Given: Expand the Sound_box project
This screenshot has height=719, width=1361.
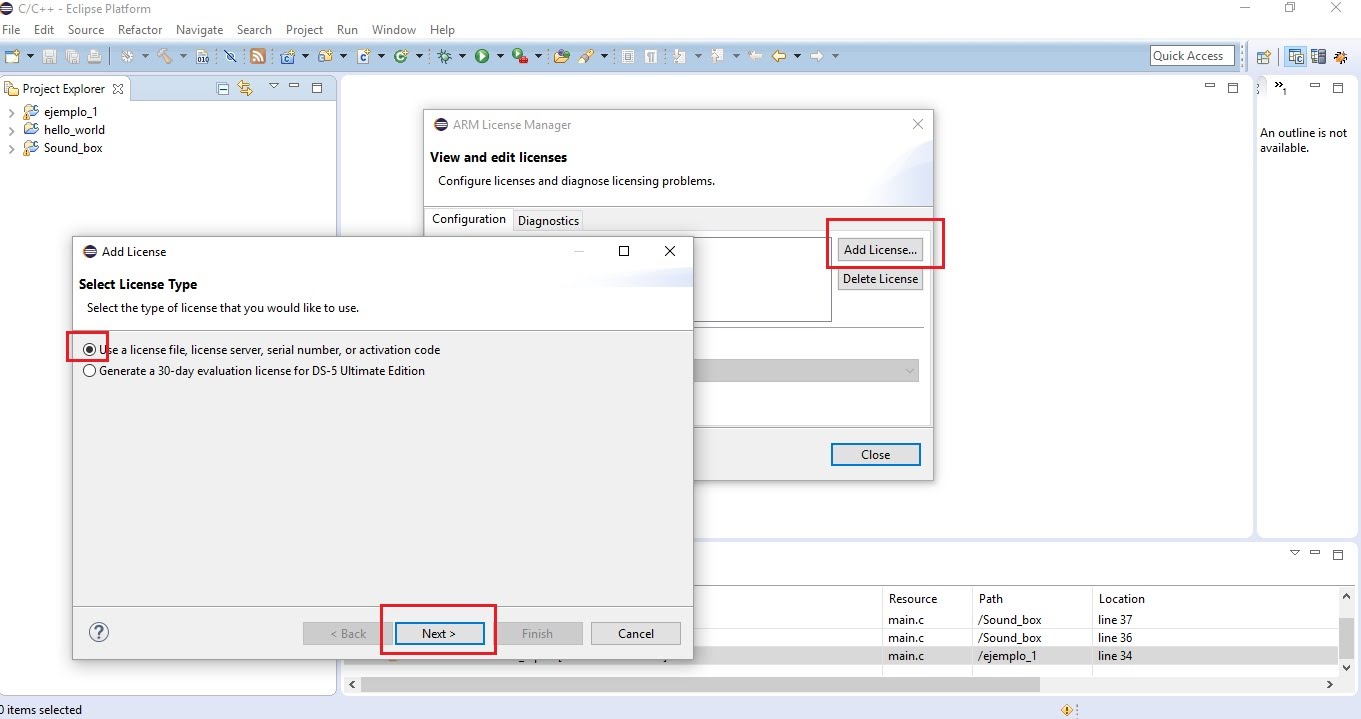Looking at the screenshot, I should click(11, 148).
